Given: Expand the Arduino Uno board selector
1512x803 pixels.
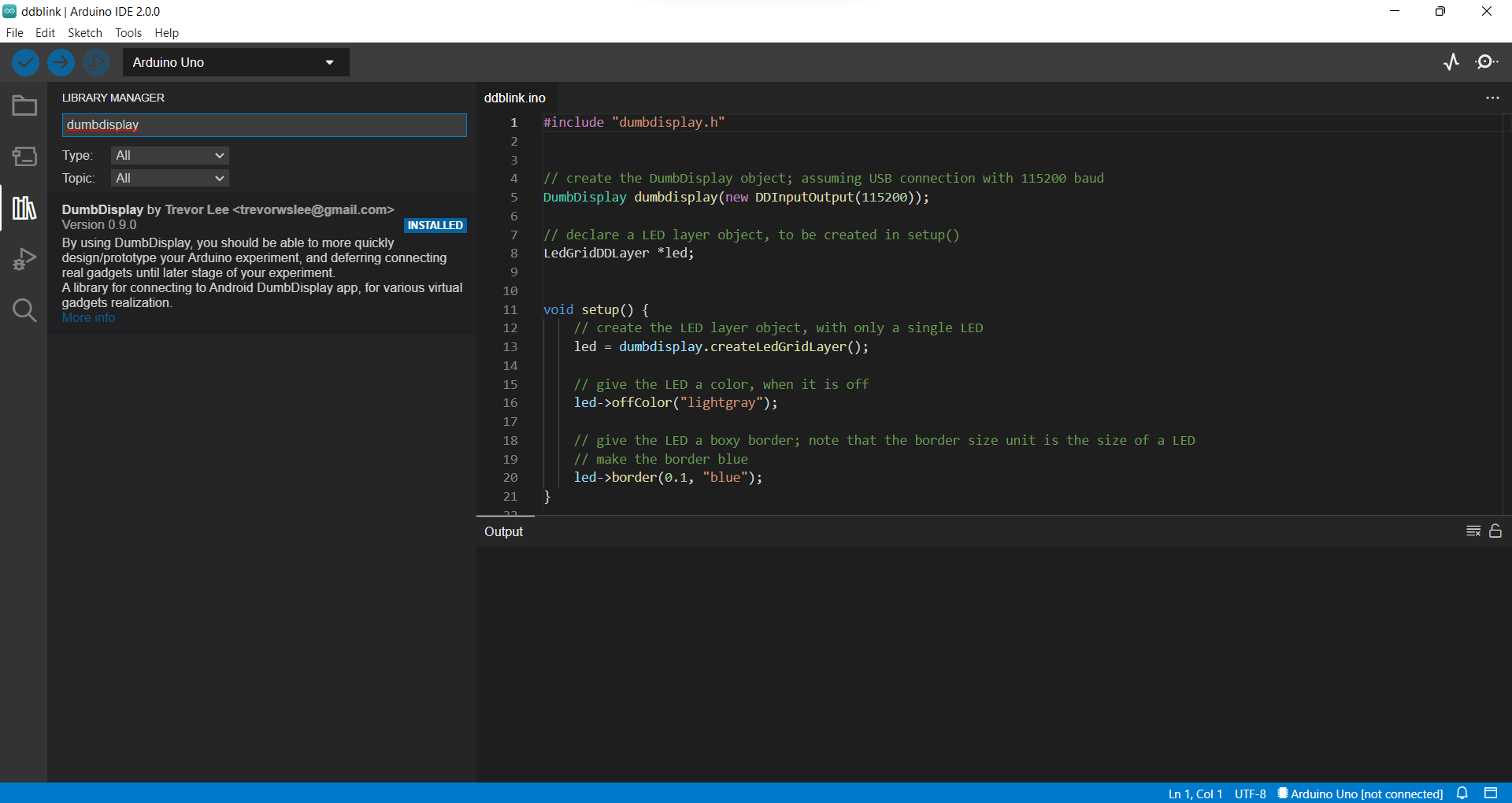Looking at the screenshot, I should (x=235, y=62).
